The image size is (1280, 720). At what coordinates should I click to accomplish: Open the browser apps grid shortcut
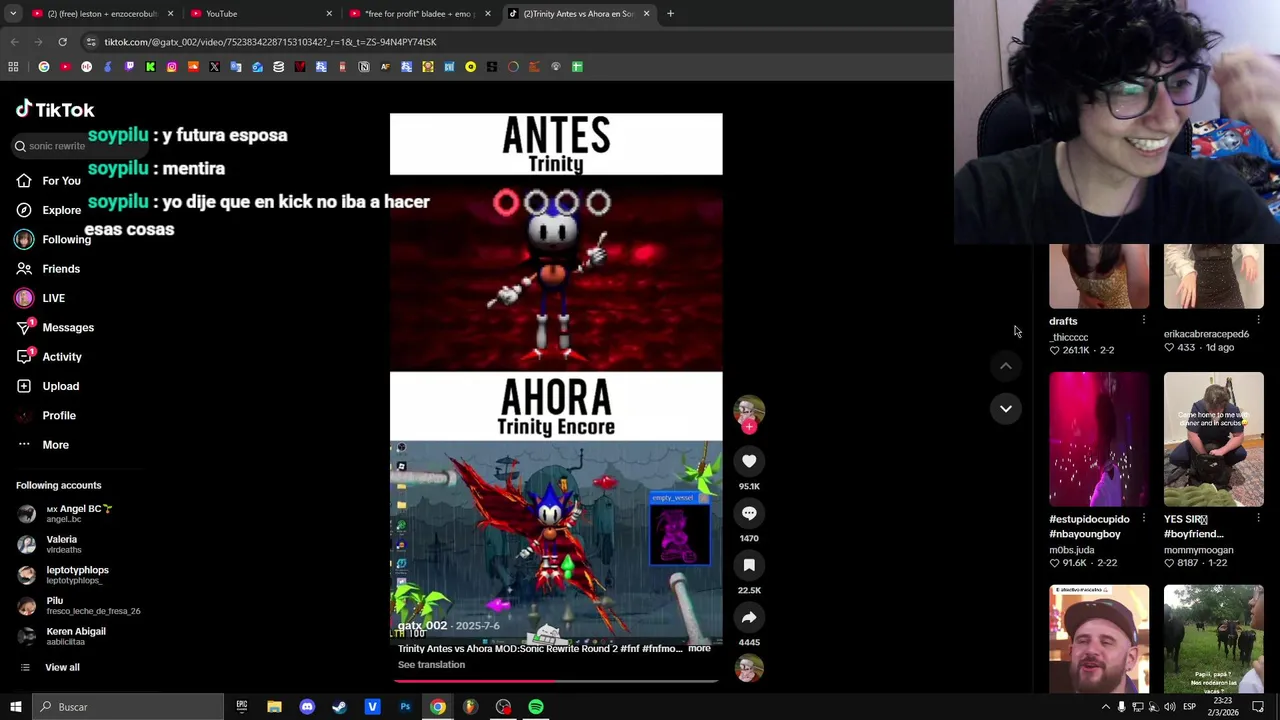point(13,67)
